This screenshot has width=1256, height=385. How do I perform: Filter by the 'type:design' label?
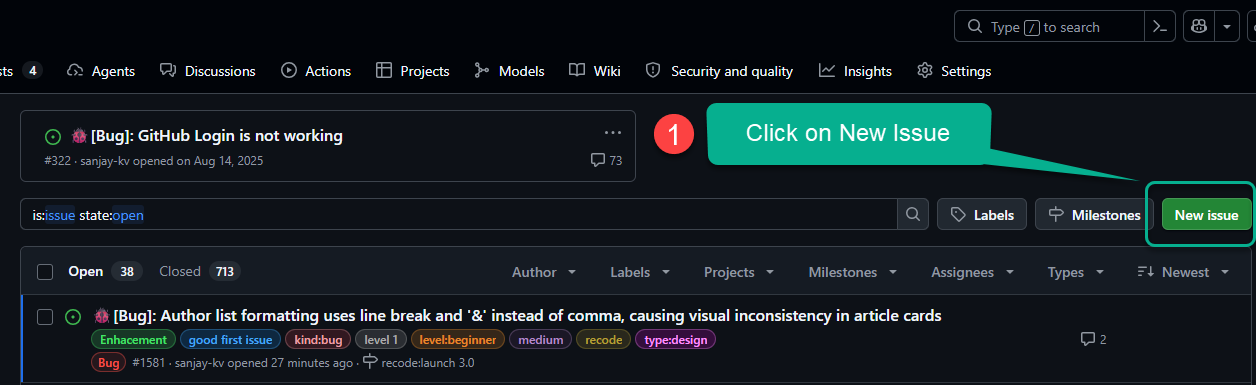[x=675, y=340]
